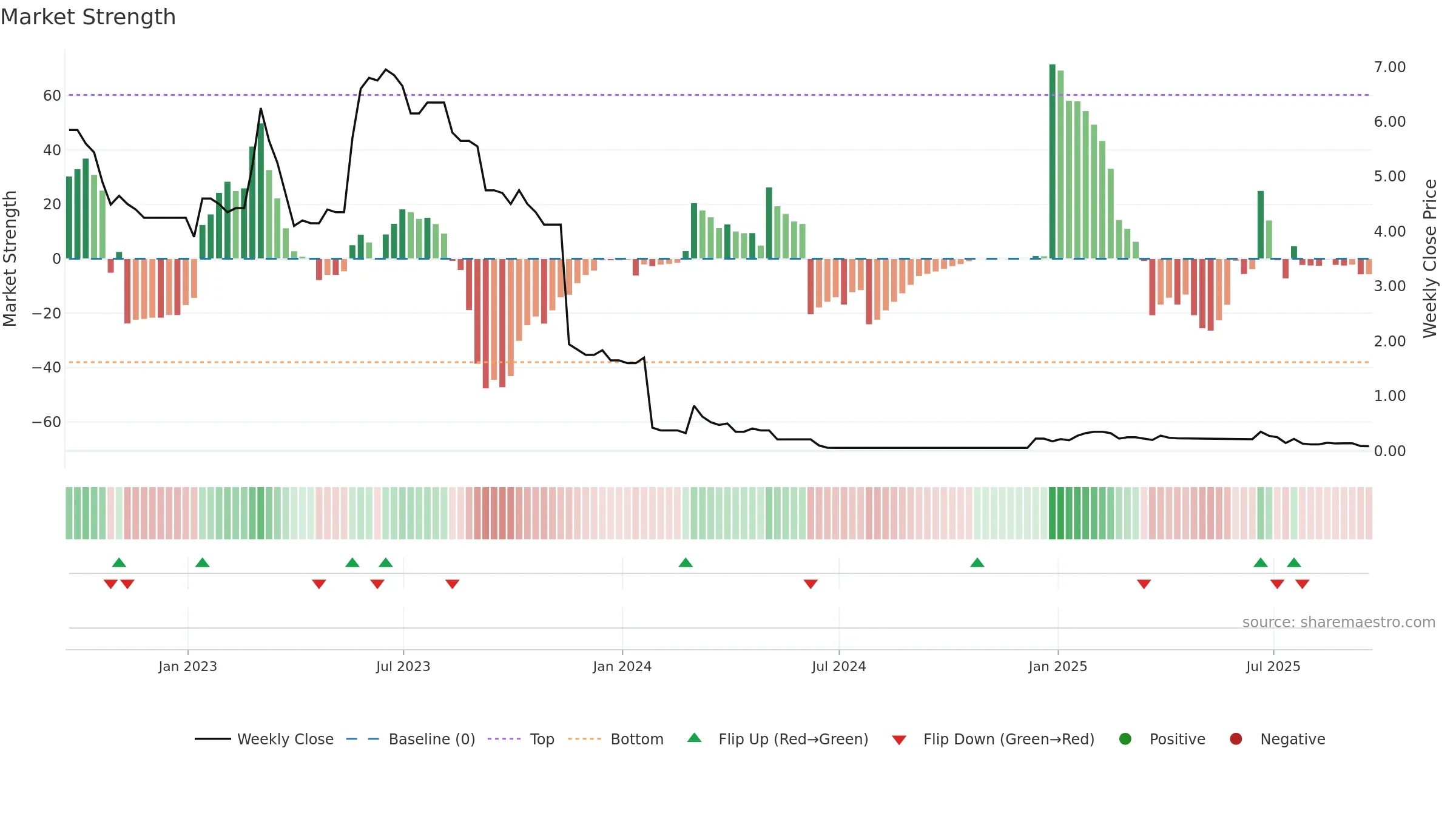Click the flip-down marker near Jun 2024
1456x819 pixels.
click(811, 584)
